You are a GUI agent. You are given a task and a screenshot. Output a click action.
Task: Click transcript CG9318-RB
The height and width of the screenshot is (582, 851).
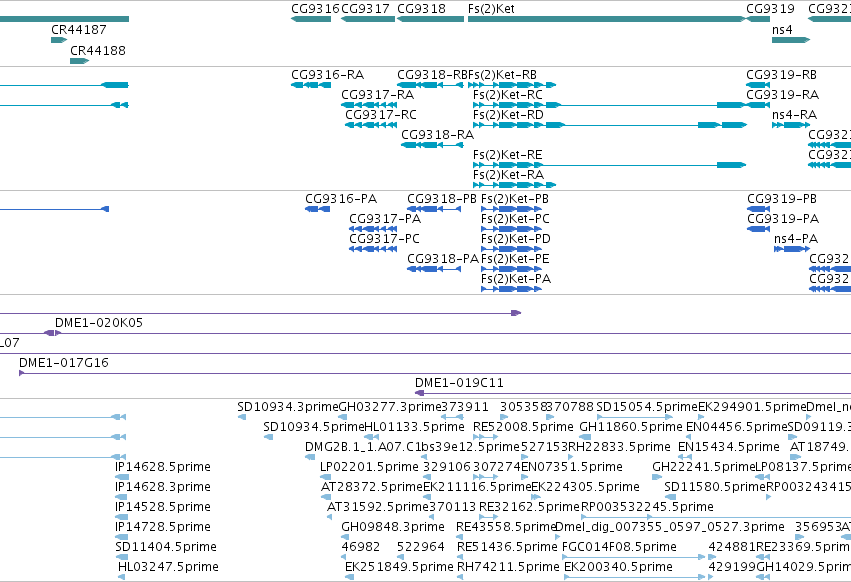pos(430,85)
